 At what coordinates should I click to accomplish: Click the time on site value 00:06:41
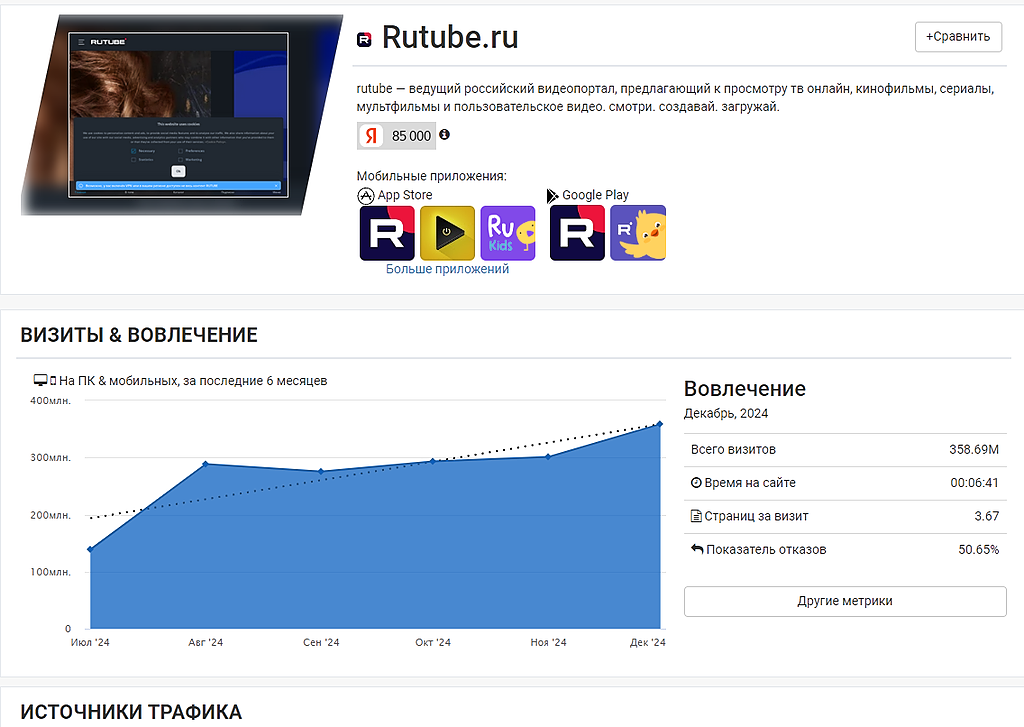click(x=974, y=483)
